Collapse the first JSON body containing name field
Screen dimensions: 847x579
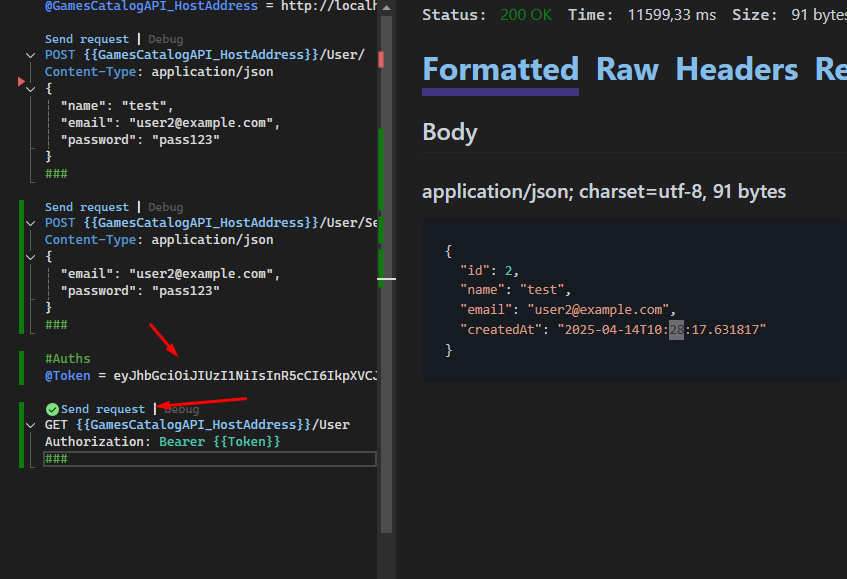pos(31,89)
